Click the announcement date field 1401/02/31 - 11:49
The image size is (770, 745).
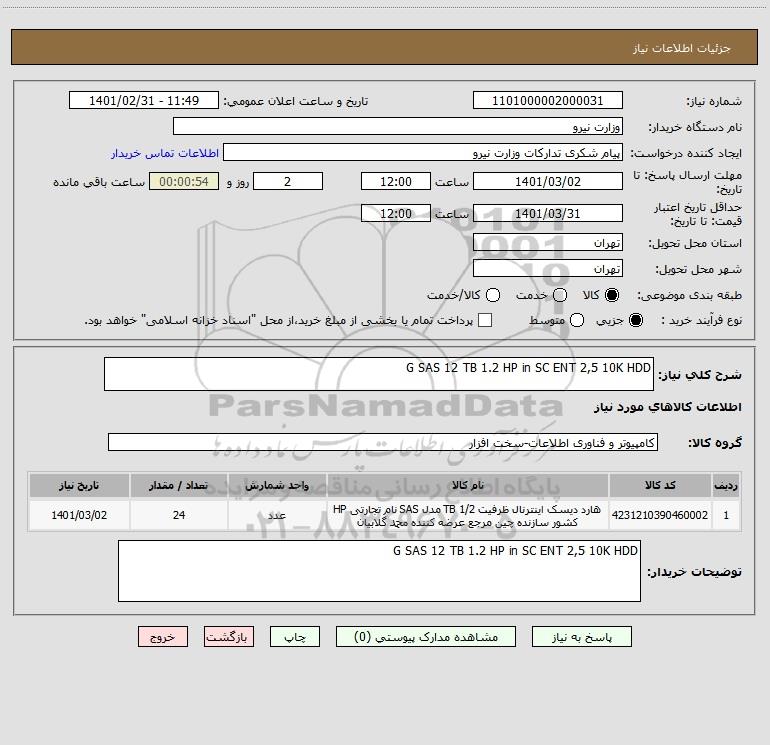click(144, 101)
